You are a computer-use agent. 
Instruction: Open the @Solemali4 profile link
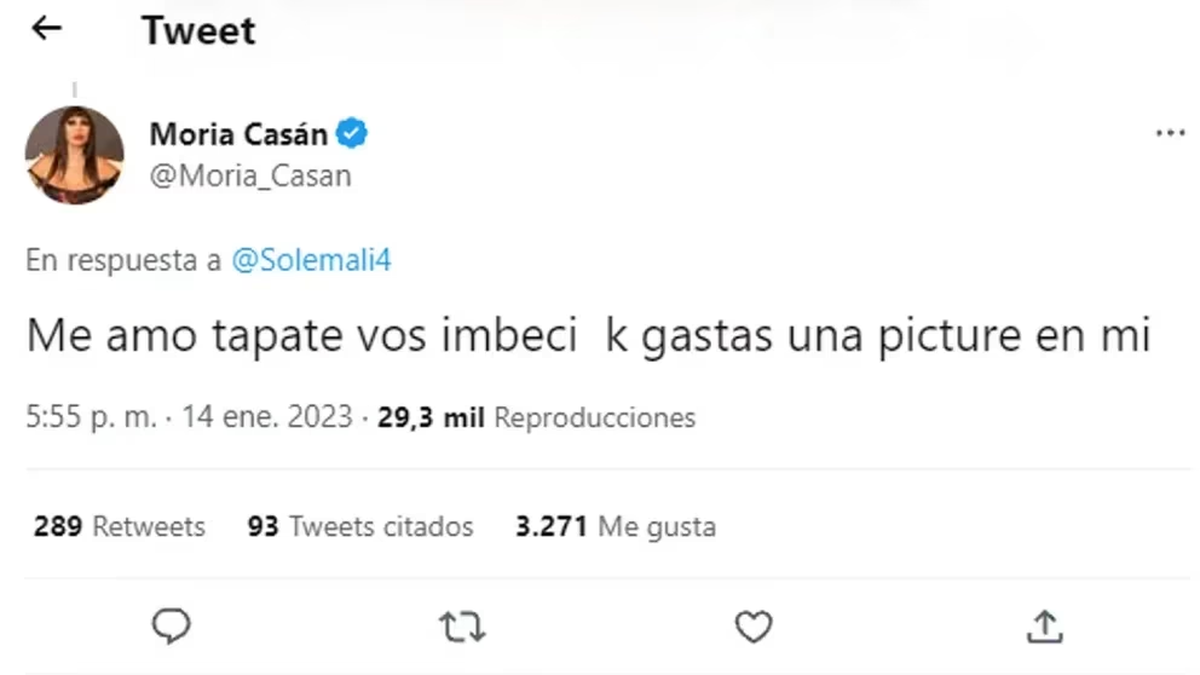(x=312, y=259)
